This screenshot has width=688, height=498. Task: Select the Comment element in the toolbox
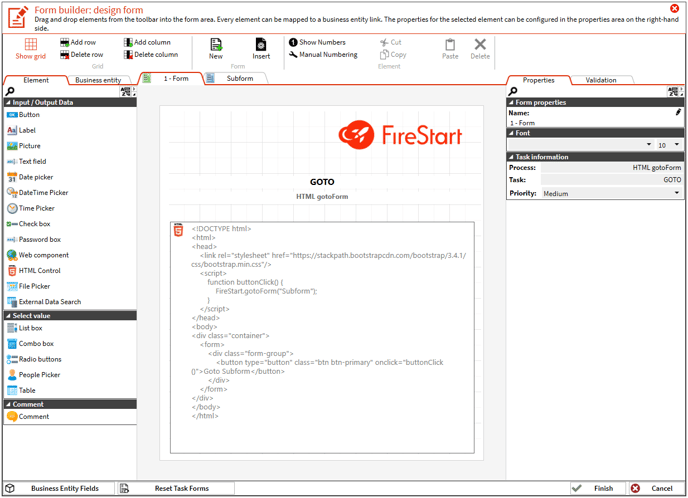pyautogui.click(x=28, y=416)
